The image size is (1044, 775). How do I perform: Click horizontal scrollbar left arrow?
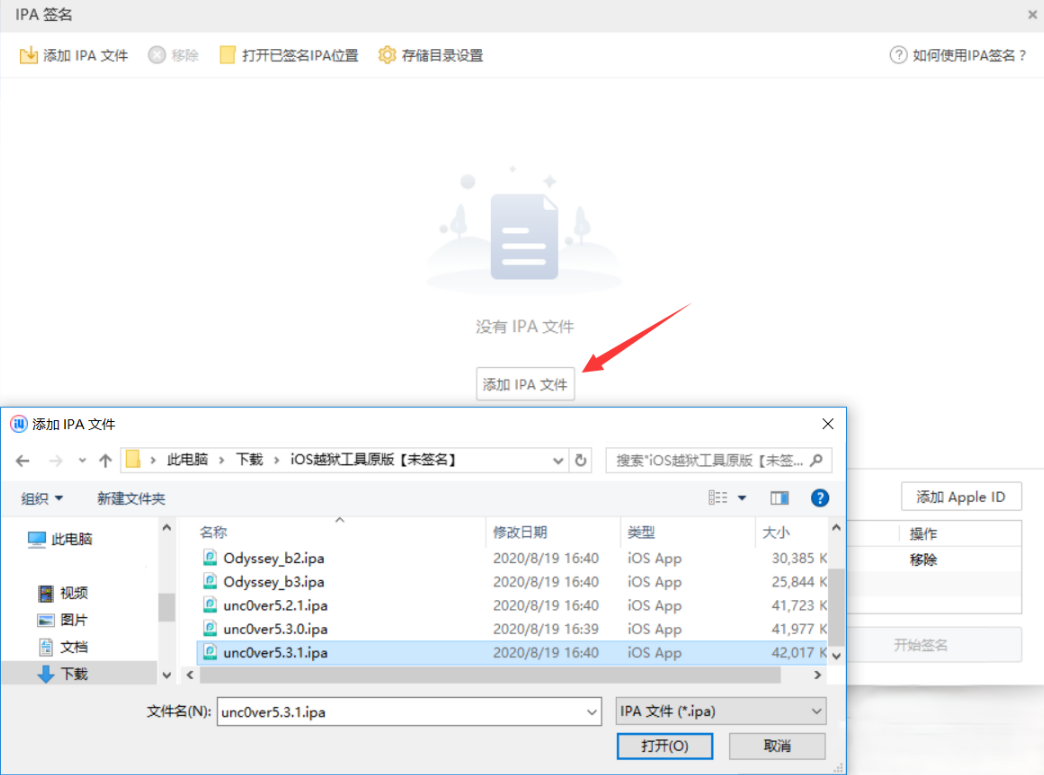click(190, 675)
